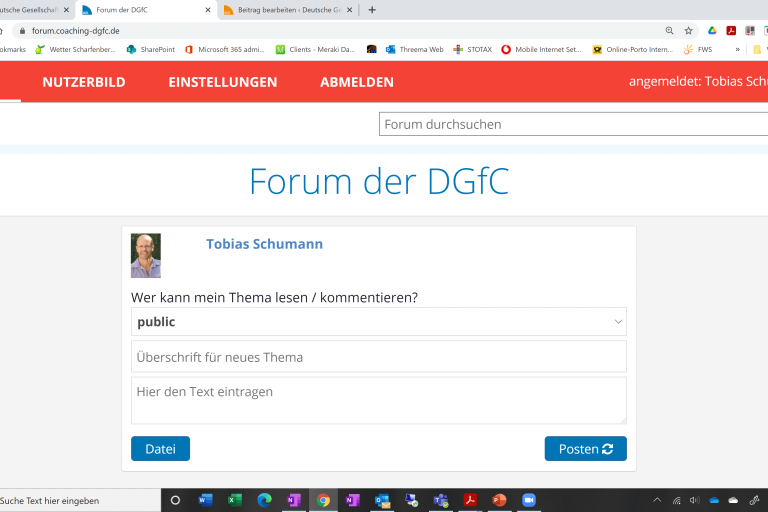Click the zoom magnifier icon in address bar
The width and height of the screenshot is (768, 512).
(669, 31)
